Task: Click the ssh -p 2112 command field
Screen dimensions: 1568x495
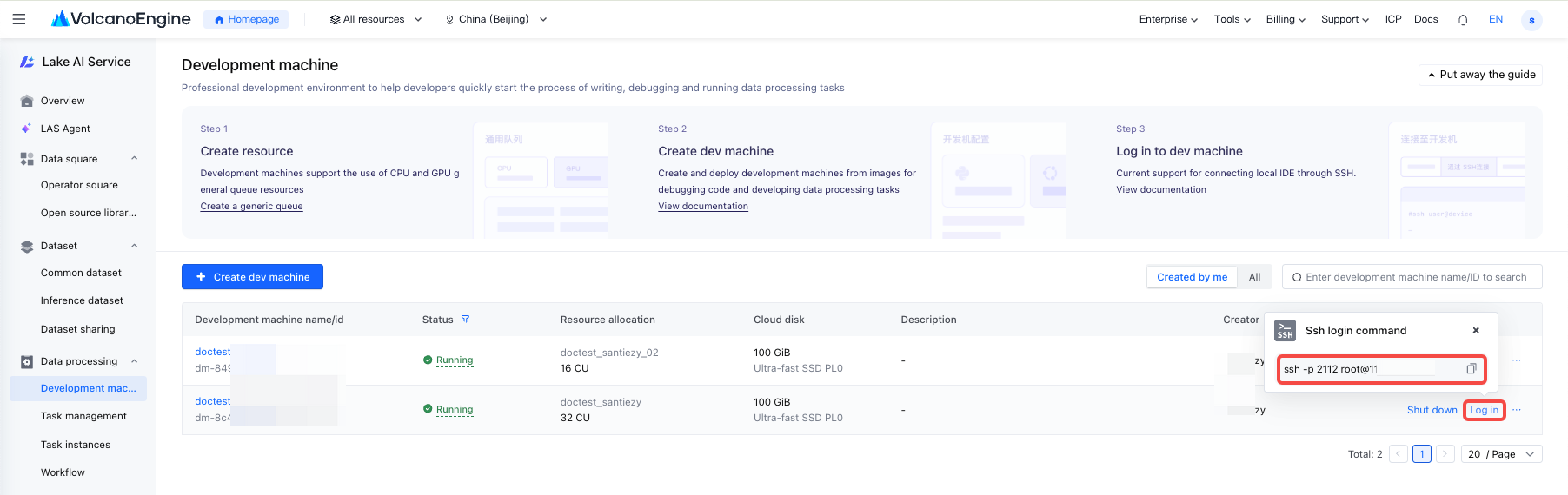Action: click(1381, 369)
